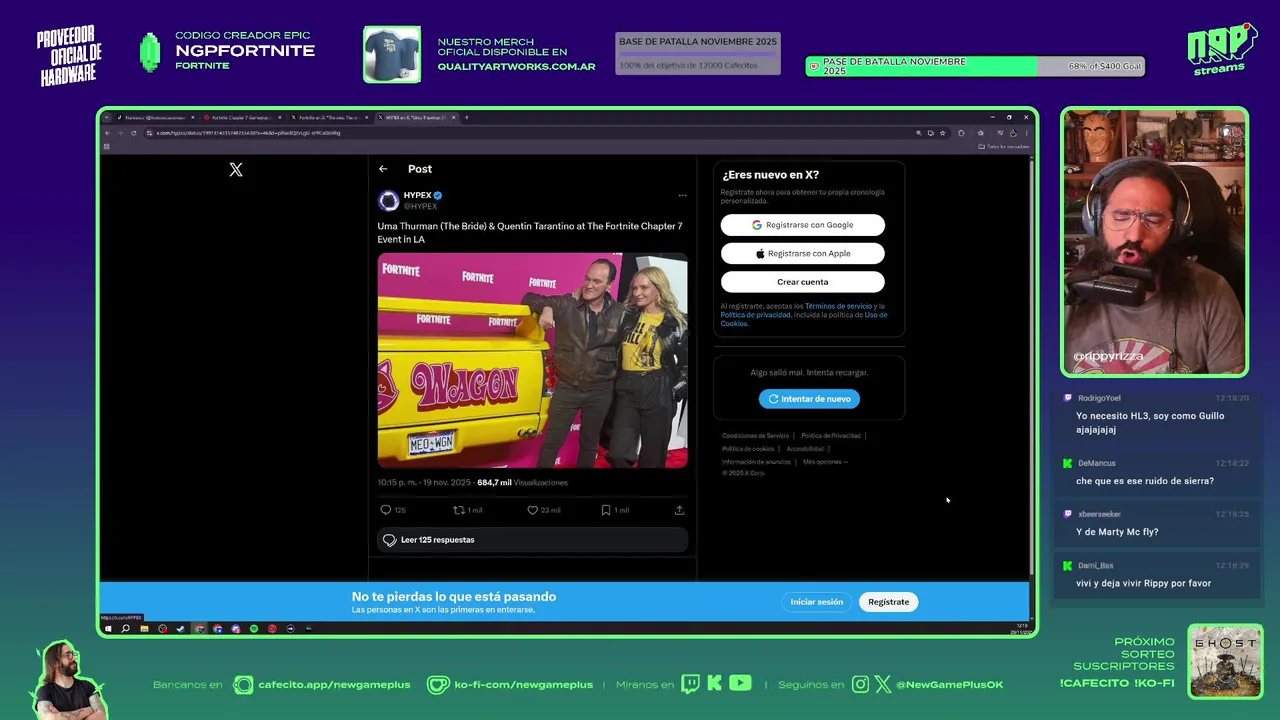The width and height of the screenshot is (1280, 720).
Task: Expand Más opciones footer menu
Action: [x=825, y=462]
